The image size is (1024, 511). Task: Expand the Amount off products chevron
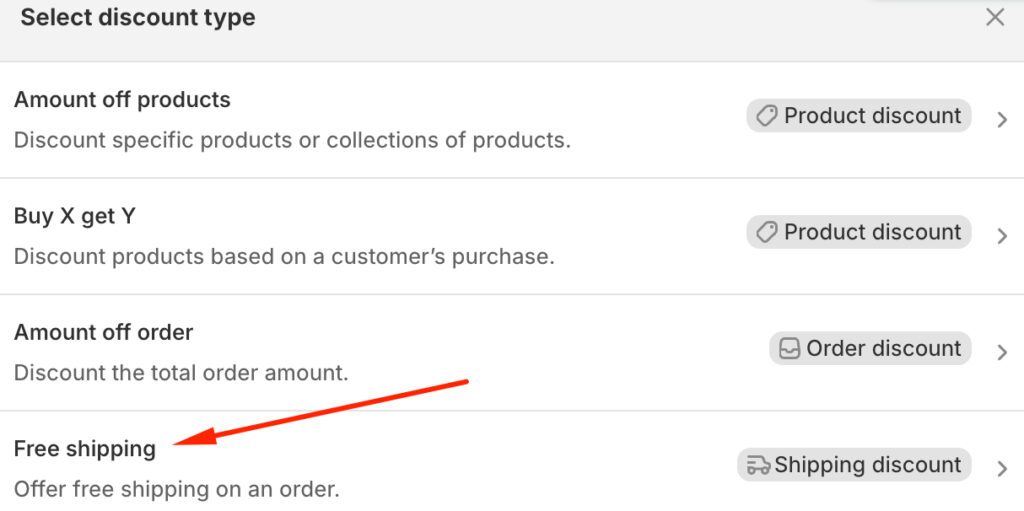[1002, 120]
